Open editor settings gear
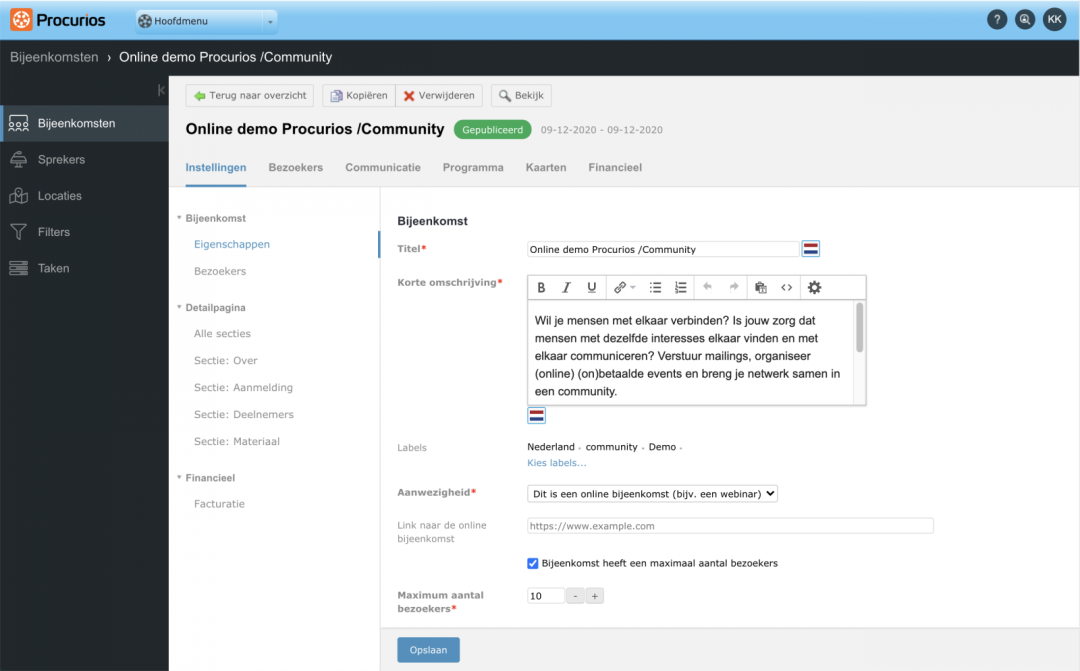The width and height of the screenshot is (1080, 671). [814, 287]
